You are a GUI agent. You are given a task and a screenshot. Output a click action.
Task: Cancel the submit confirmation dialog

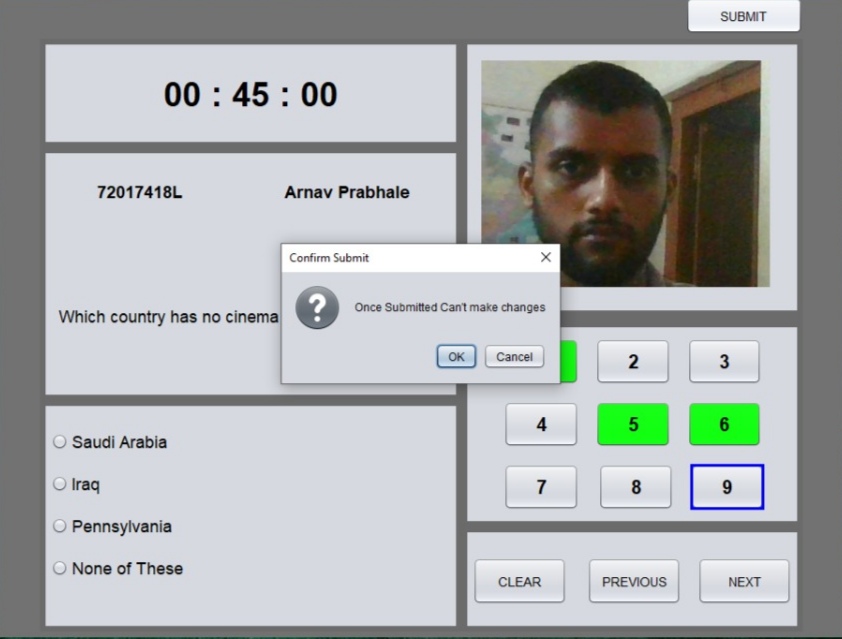513,356
